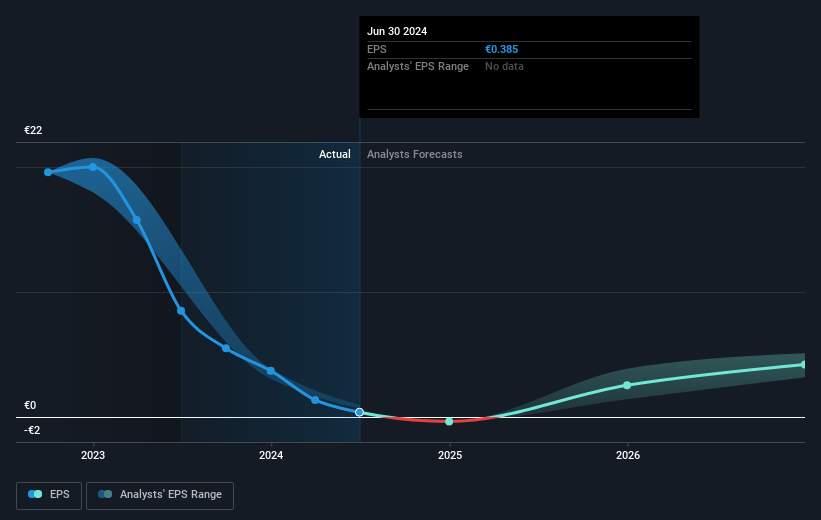Viewport: 821px width, 520px height.
Task: Click the Analysts Forecasts section label
Action: (x=415, y=154)
